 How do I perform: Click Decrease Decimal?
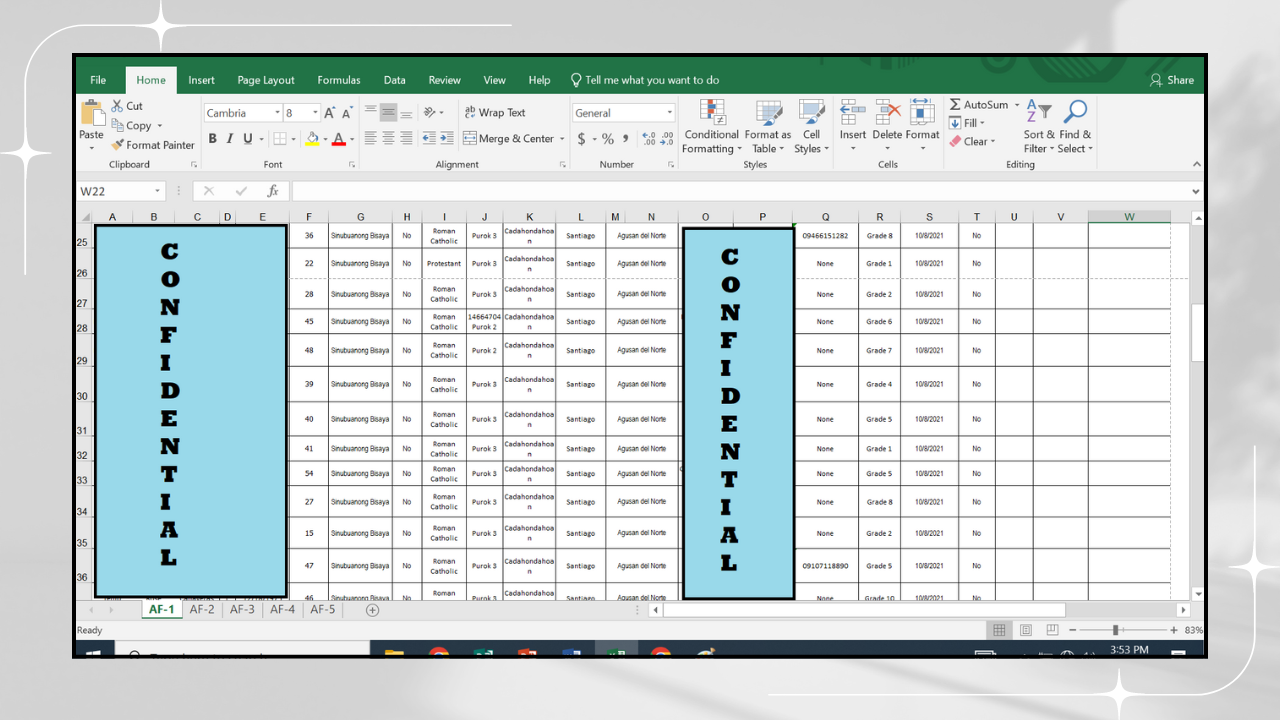coord(668,139)
